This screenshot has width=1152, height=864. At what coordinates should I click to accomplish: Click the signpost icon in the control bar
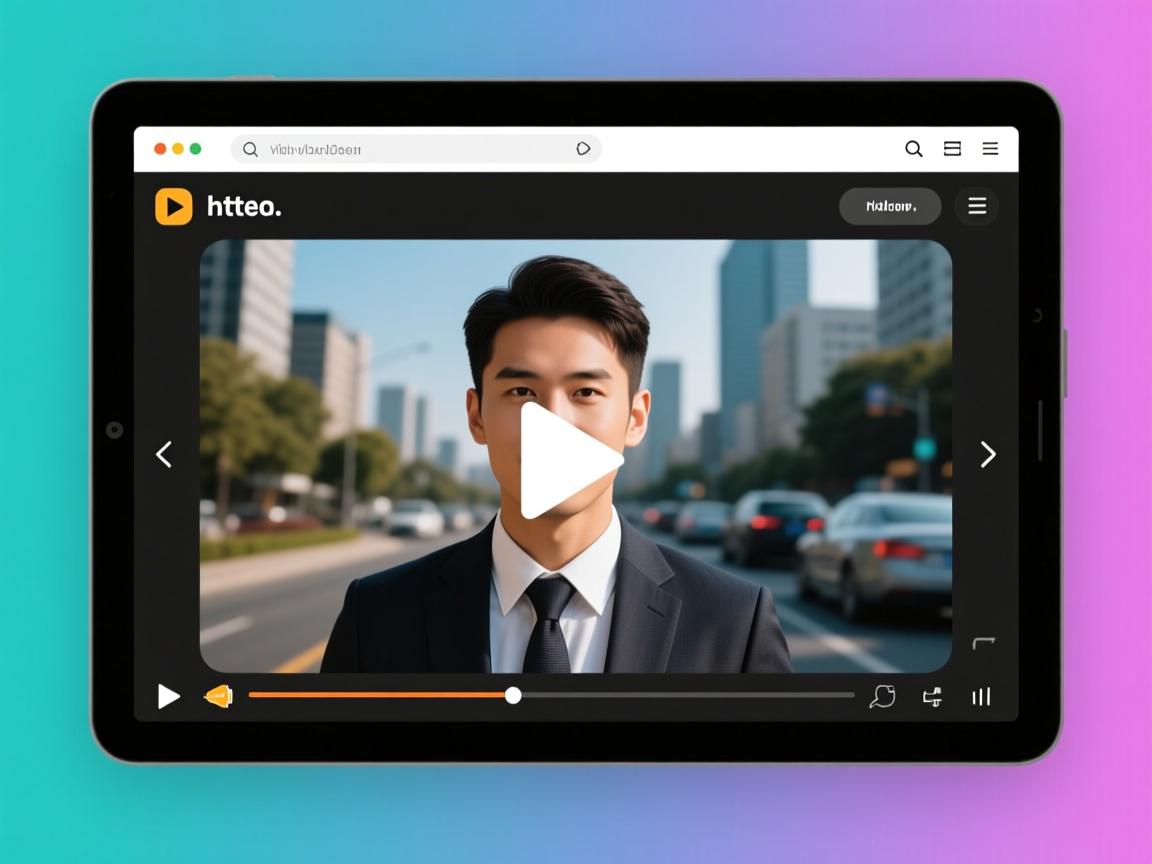[x=932, y=697]
